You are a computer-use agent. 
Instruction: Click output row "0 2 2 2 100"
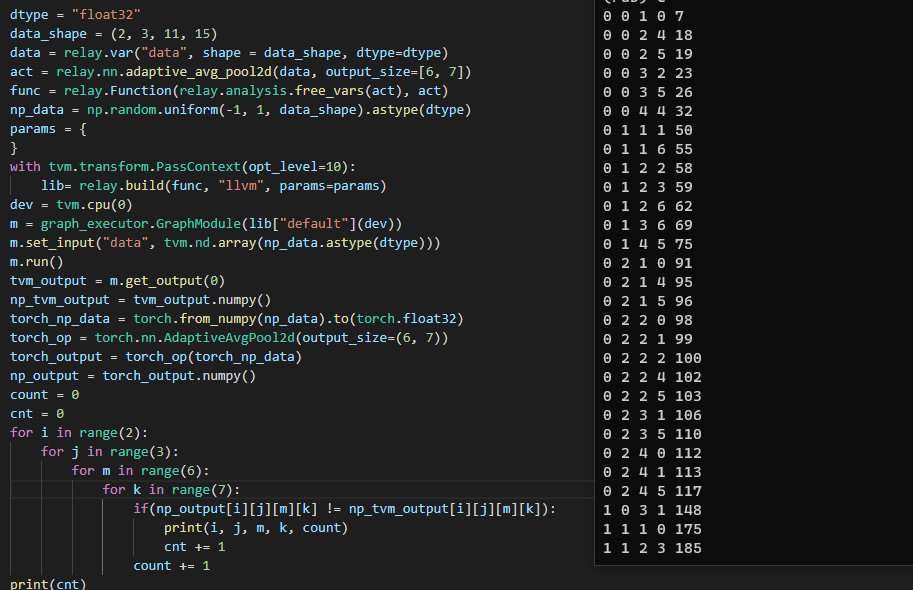click(x=653, y=358)
